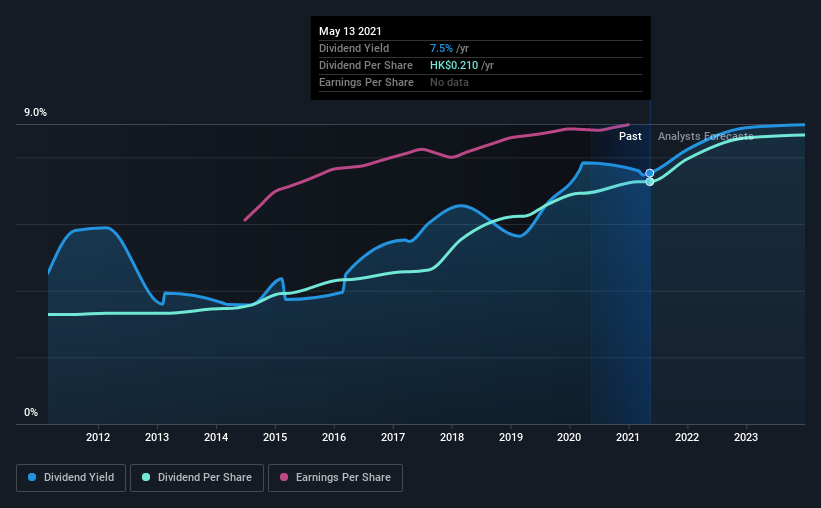Click the 2012 x-axis year label

pyautogui.click(x=98, y=437)
